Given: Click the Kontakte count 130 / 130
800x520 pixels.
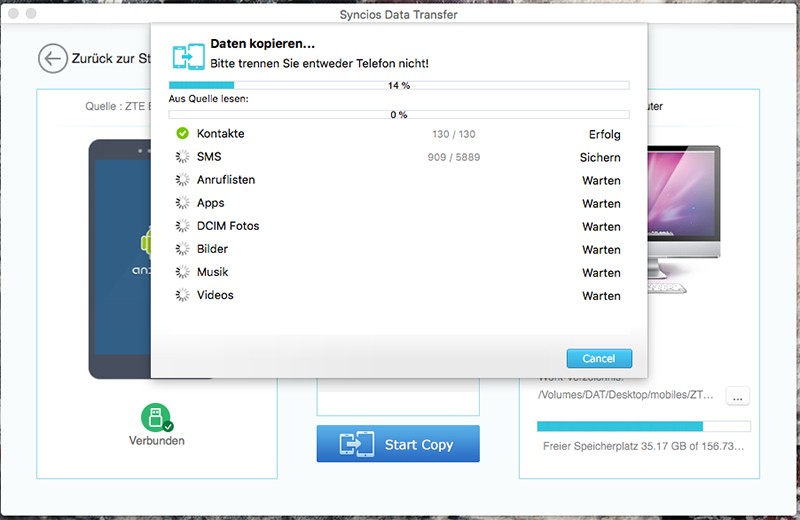Looking at the screenshot, I should tap(454, 134).
